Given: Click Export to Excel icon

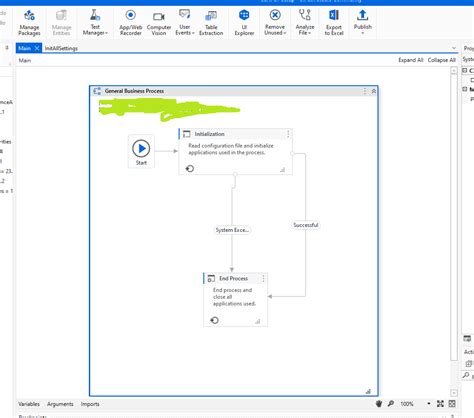Looking at the screenshot, I should [334, 23].
